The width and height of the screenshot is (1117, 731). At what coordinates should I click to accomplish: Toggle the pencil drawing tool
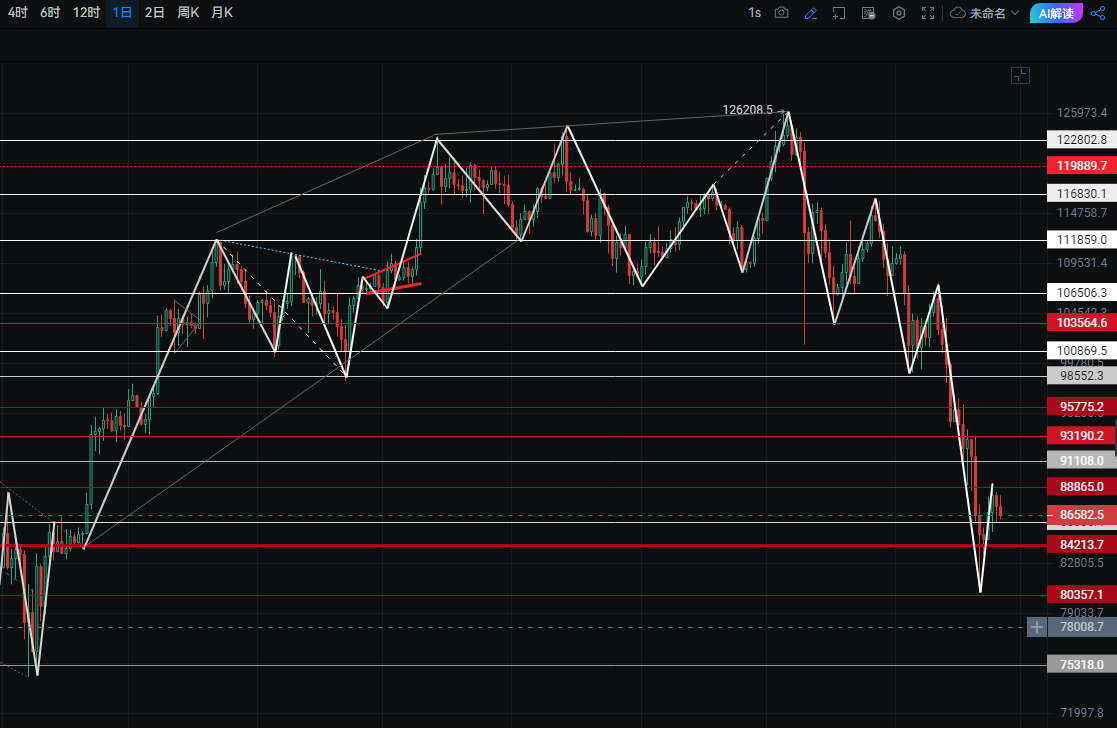point(811,13)
